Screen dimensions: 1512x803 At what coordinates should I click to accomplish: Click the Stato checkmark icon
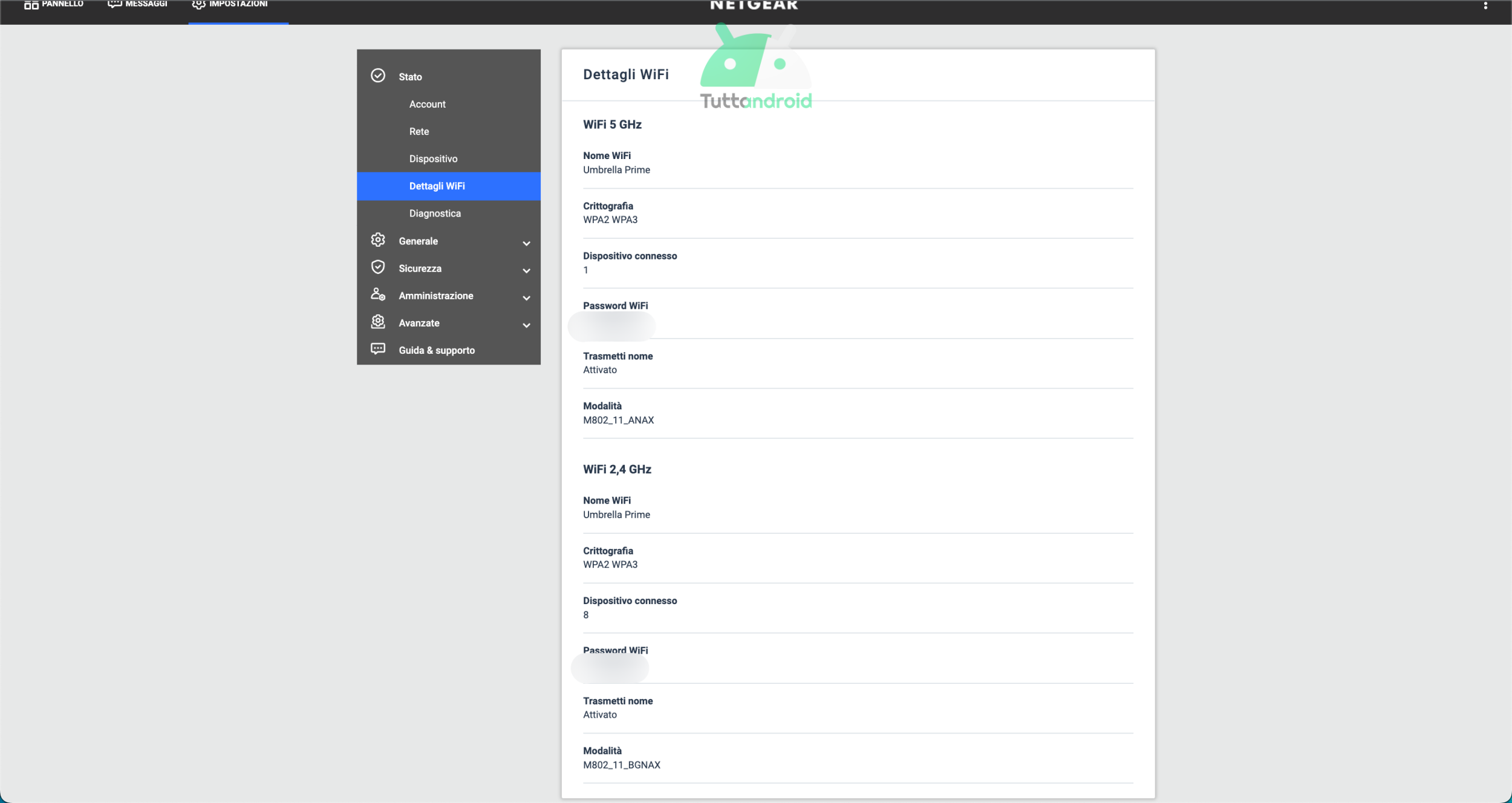378,76
